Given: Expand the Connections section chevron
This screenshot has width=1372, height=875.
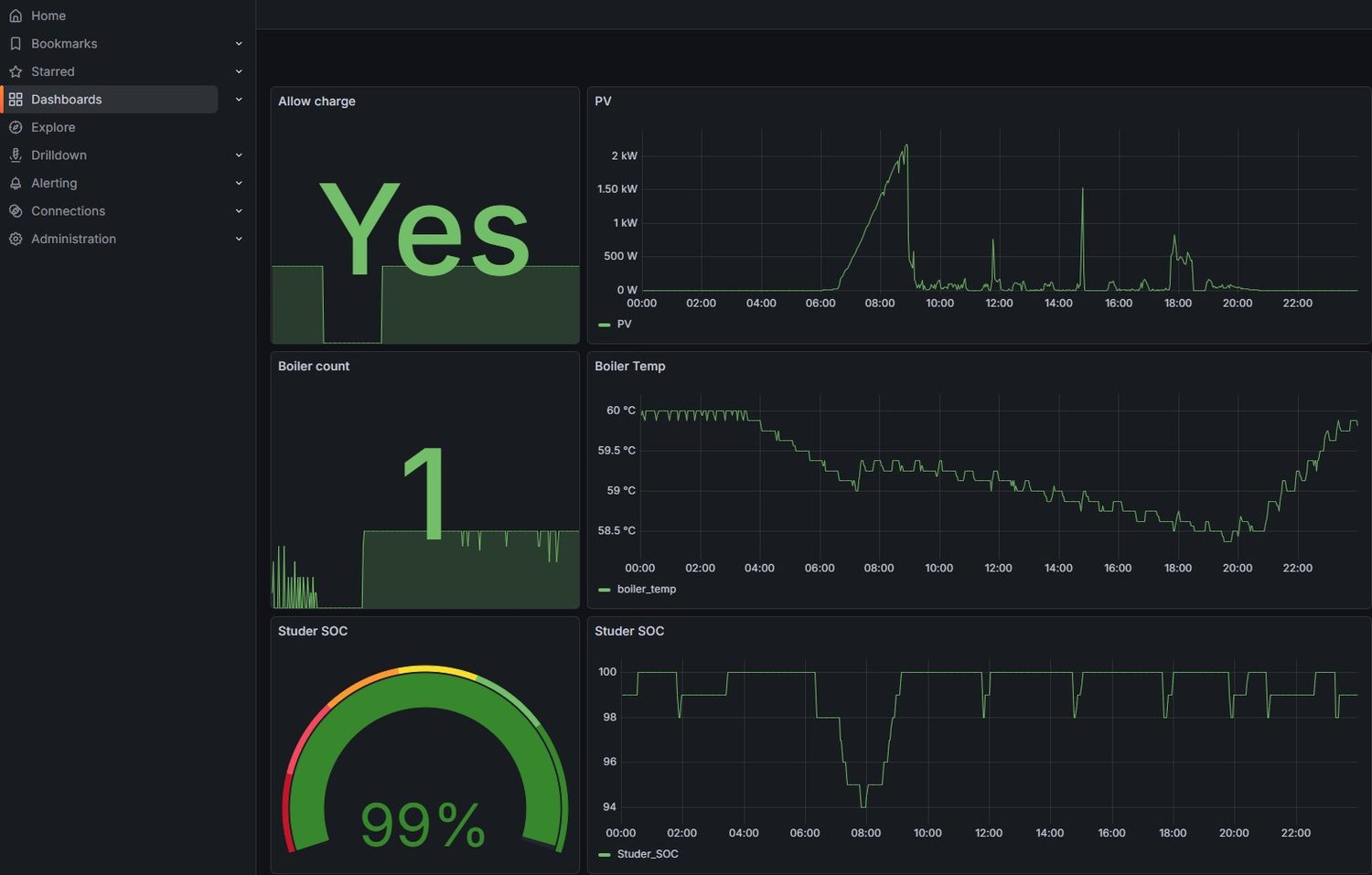Looking at the screenshot, I should [x=239, y=211].
